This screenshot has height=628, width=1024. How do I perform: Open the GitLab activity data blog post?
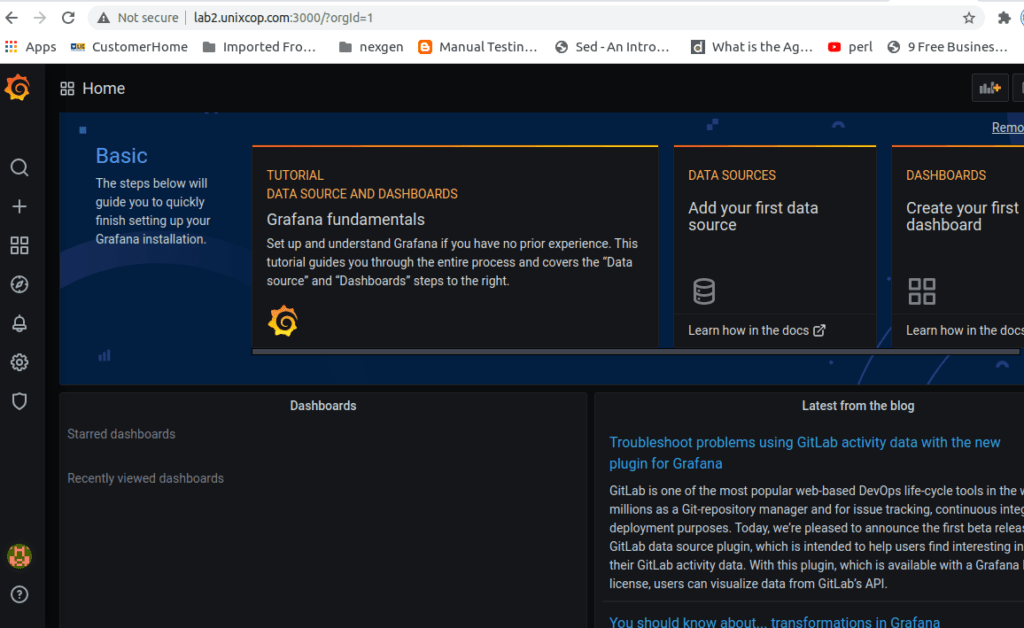tap(805, 453)
